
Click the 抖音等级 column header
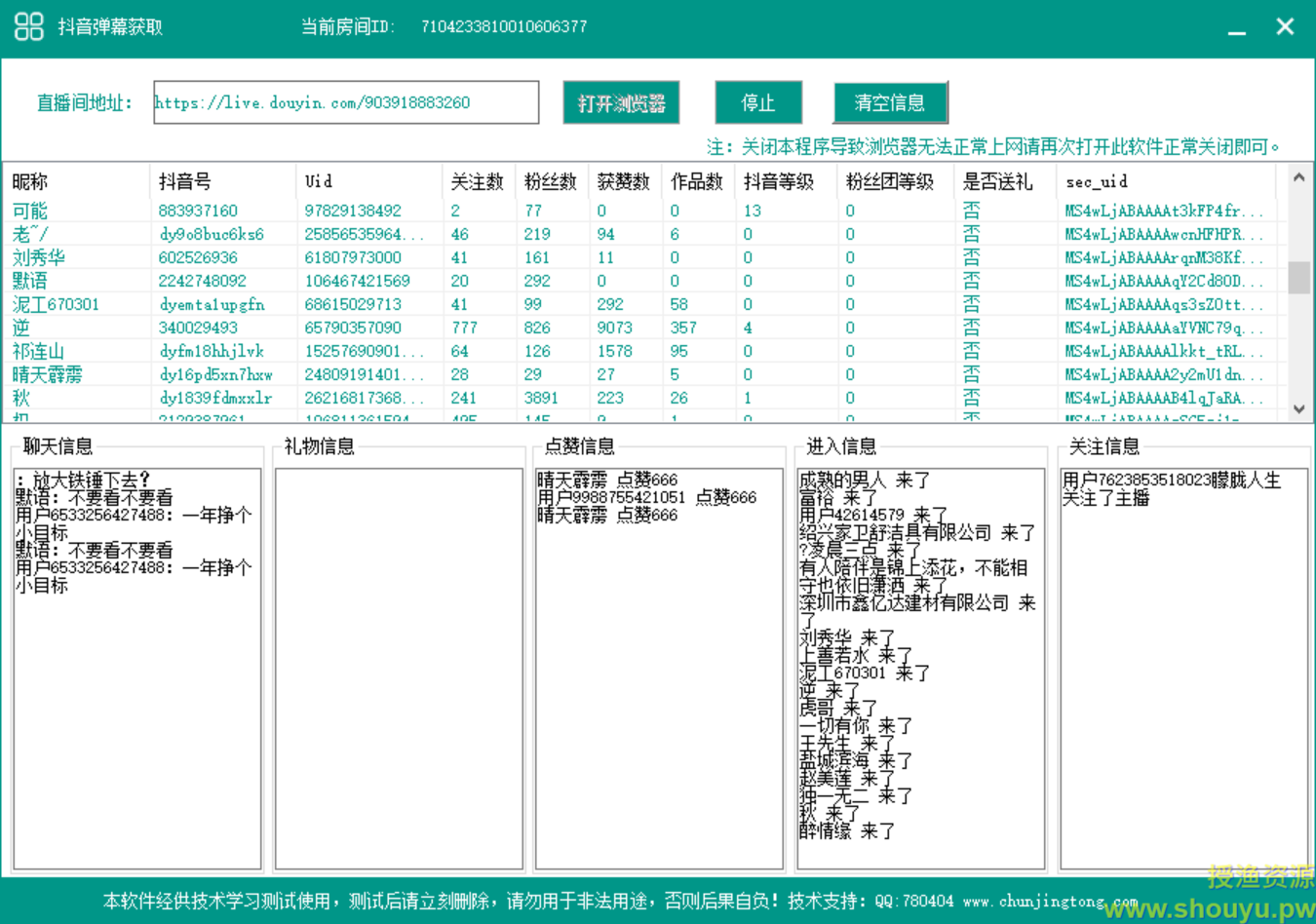[x=786, y=181]
